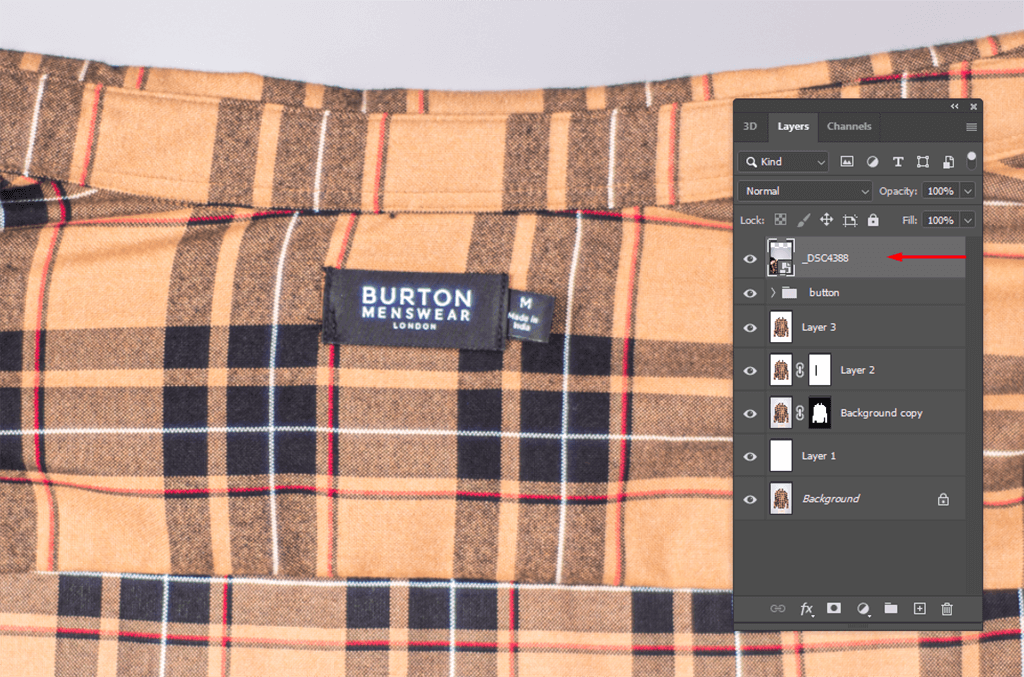Image resolution: width=1024 pixels, height=677 pixels.
Task: Create a new layer
Action: click(x=920, y=608)
